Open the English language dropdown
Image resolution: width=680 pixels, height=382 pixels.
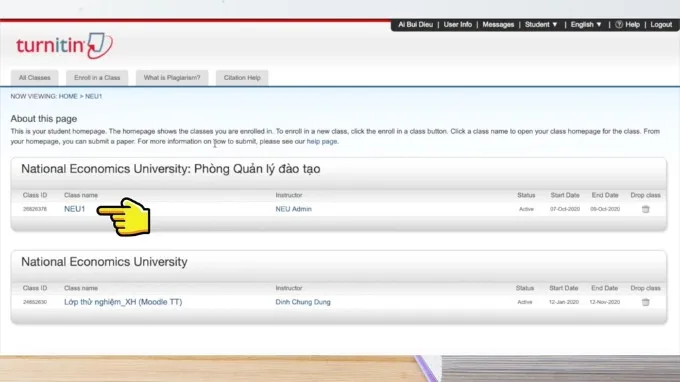tap(586, 25)
